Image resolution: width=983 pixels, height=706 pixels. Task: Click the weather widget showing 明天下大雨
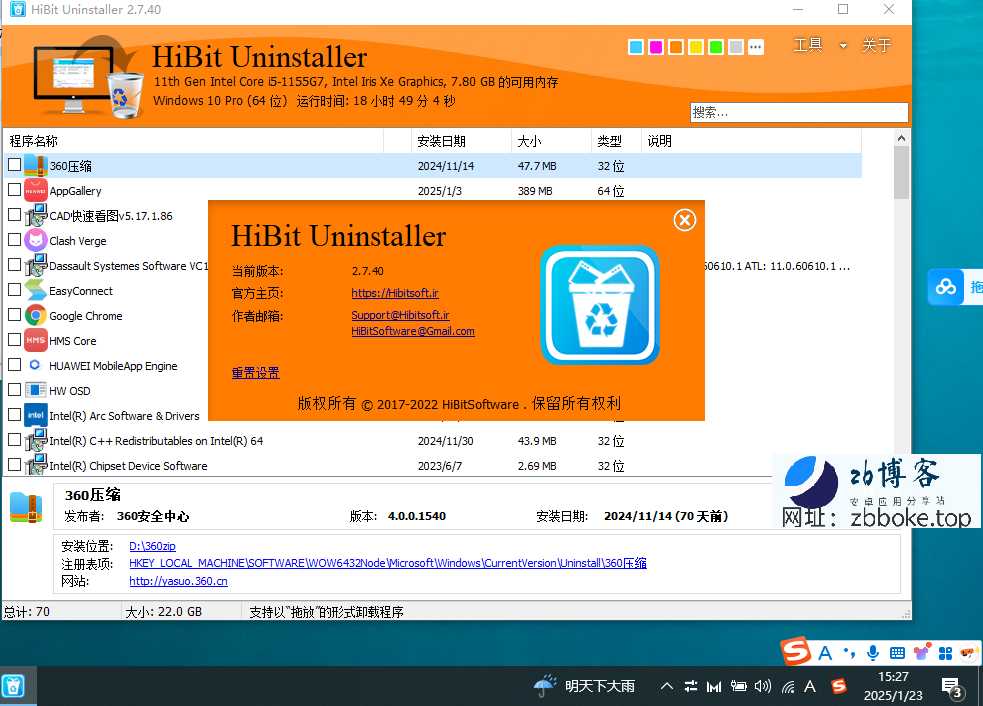coord(584,687)
